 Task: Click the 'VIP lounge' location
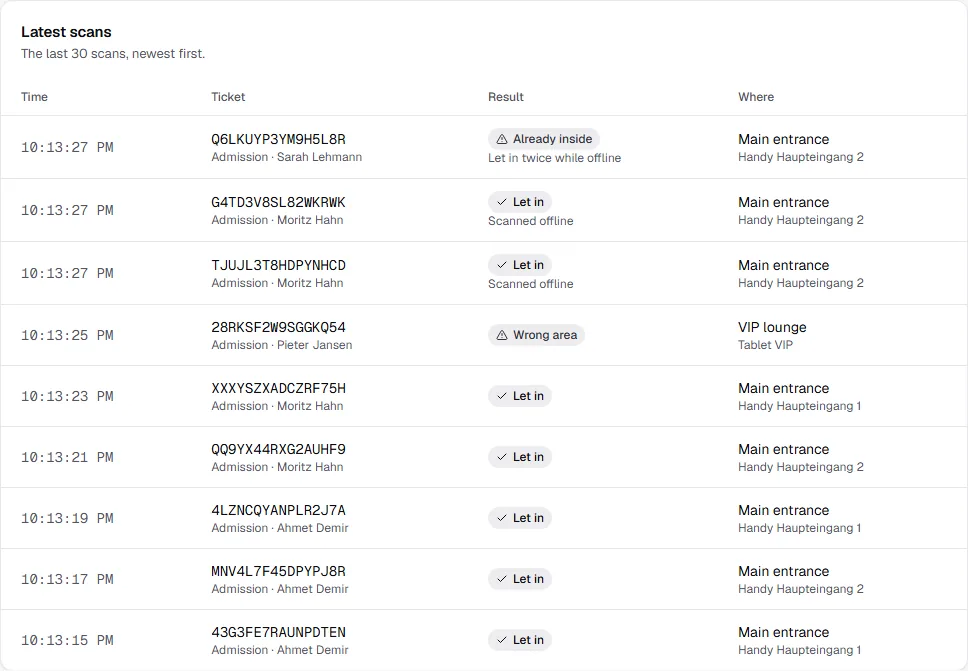[772, 327]
